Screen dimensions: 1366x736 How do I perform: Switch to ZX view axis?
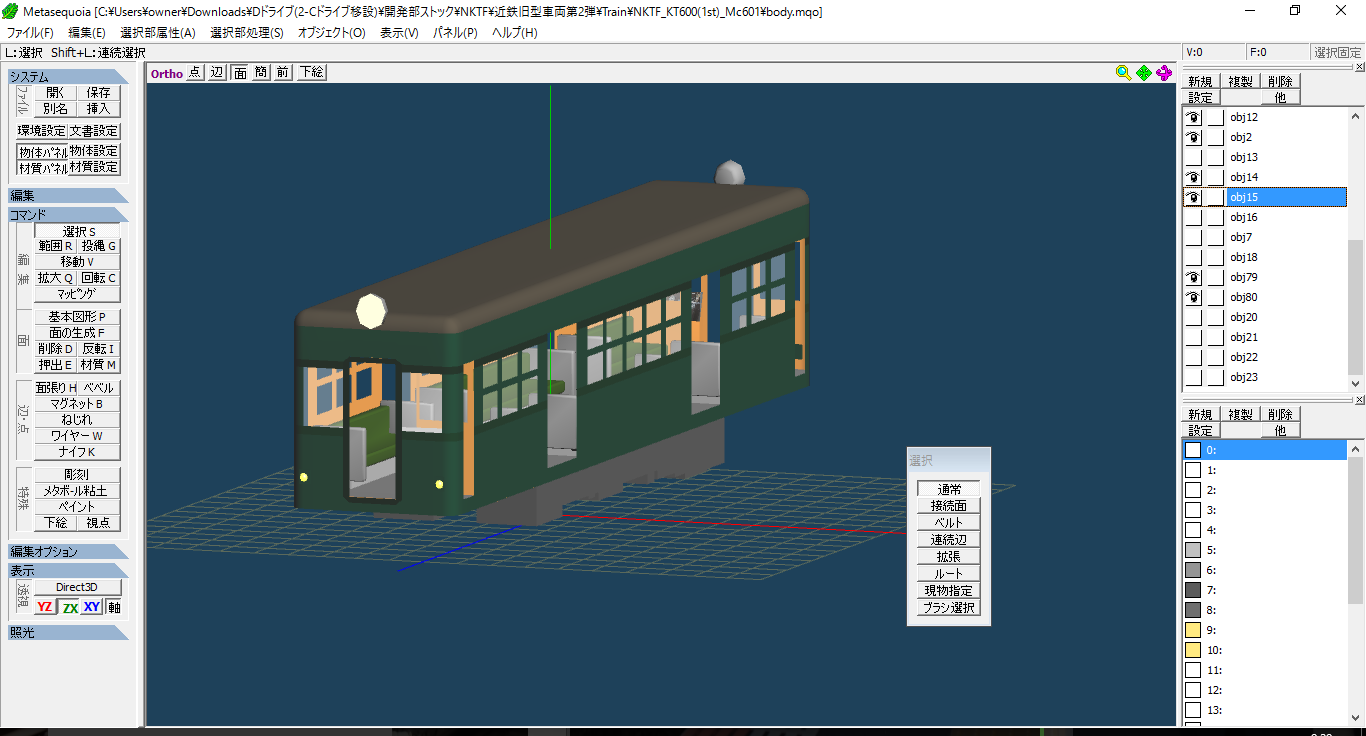70,607
